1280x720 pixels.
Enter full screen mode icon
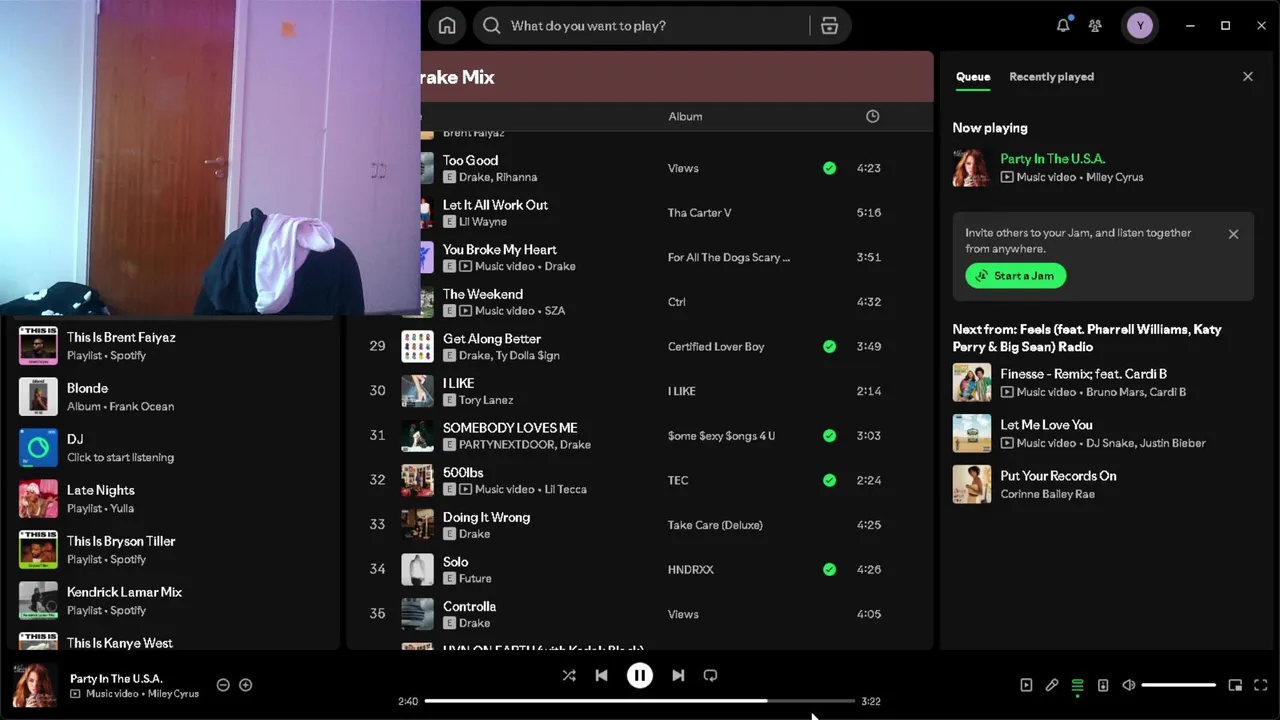(x=1260, y=685)
